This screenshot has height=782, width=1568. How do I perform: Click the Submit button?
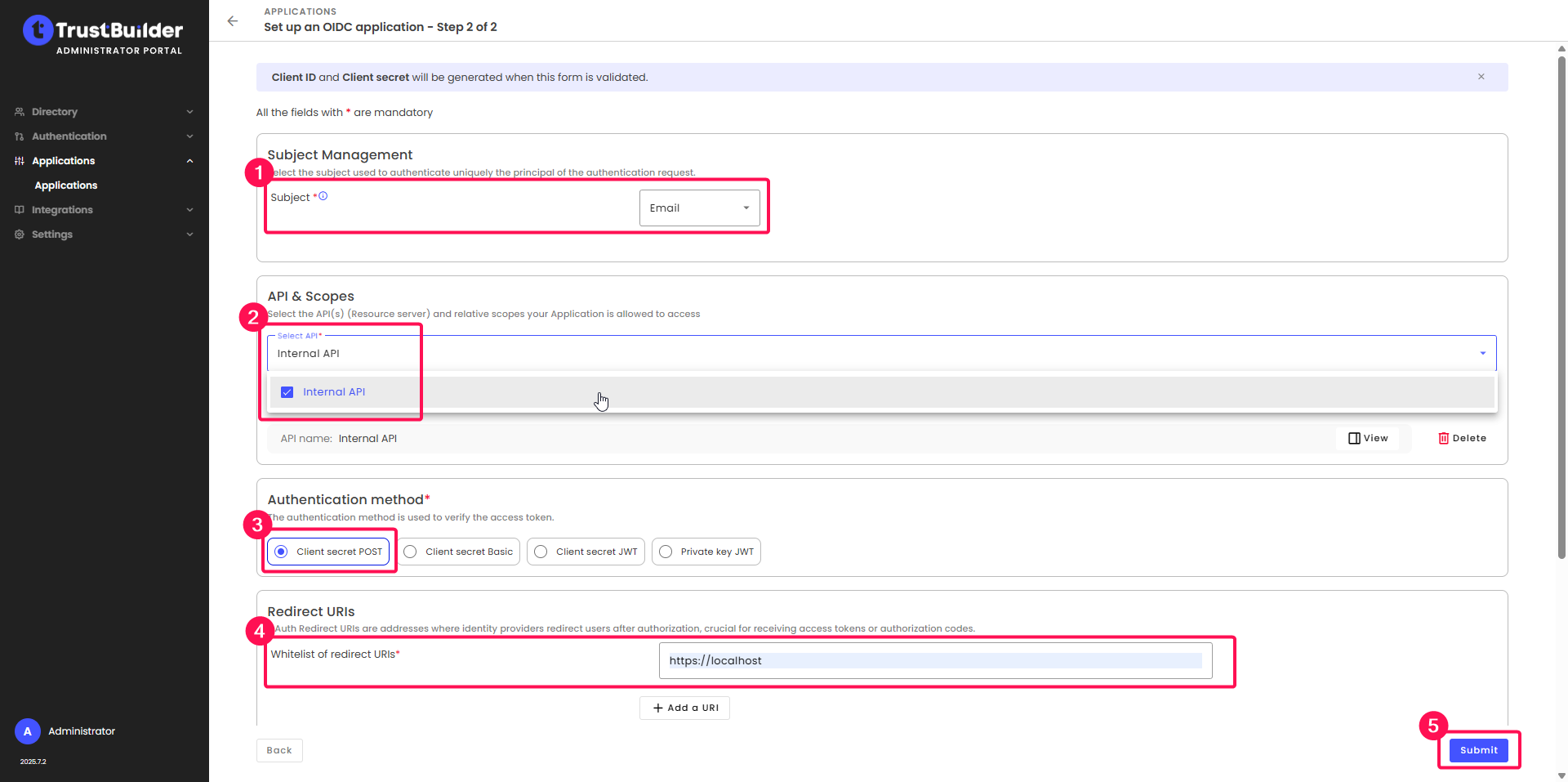[1478, 750]
